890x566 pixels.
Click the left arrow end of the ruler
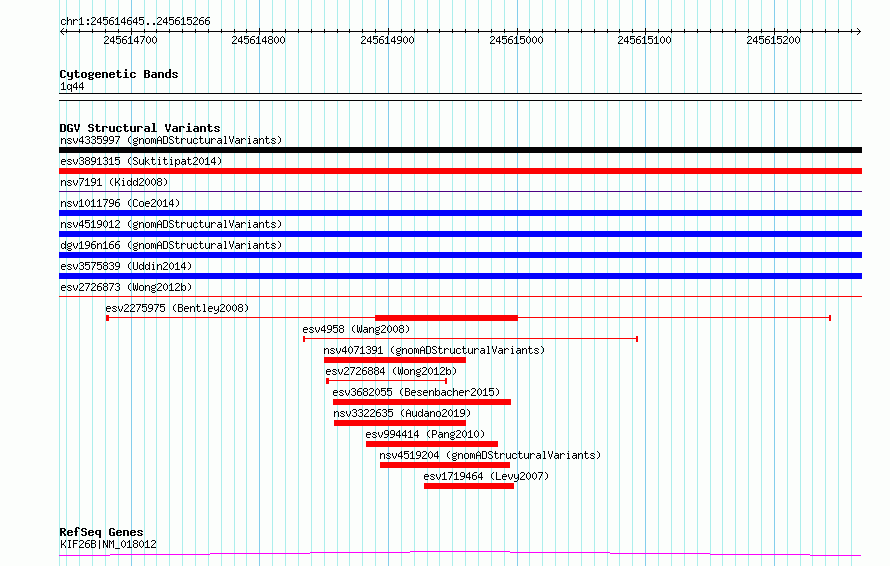coord(62,32)
